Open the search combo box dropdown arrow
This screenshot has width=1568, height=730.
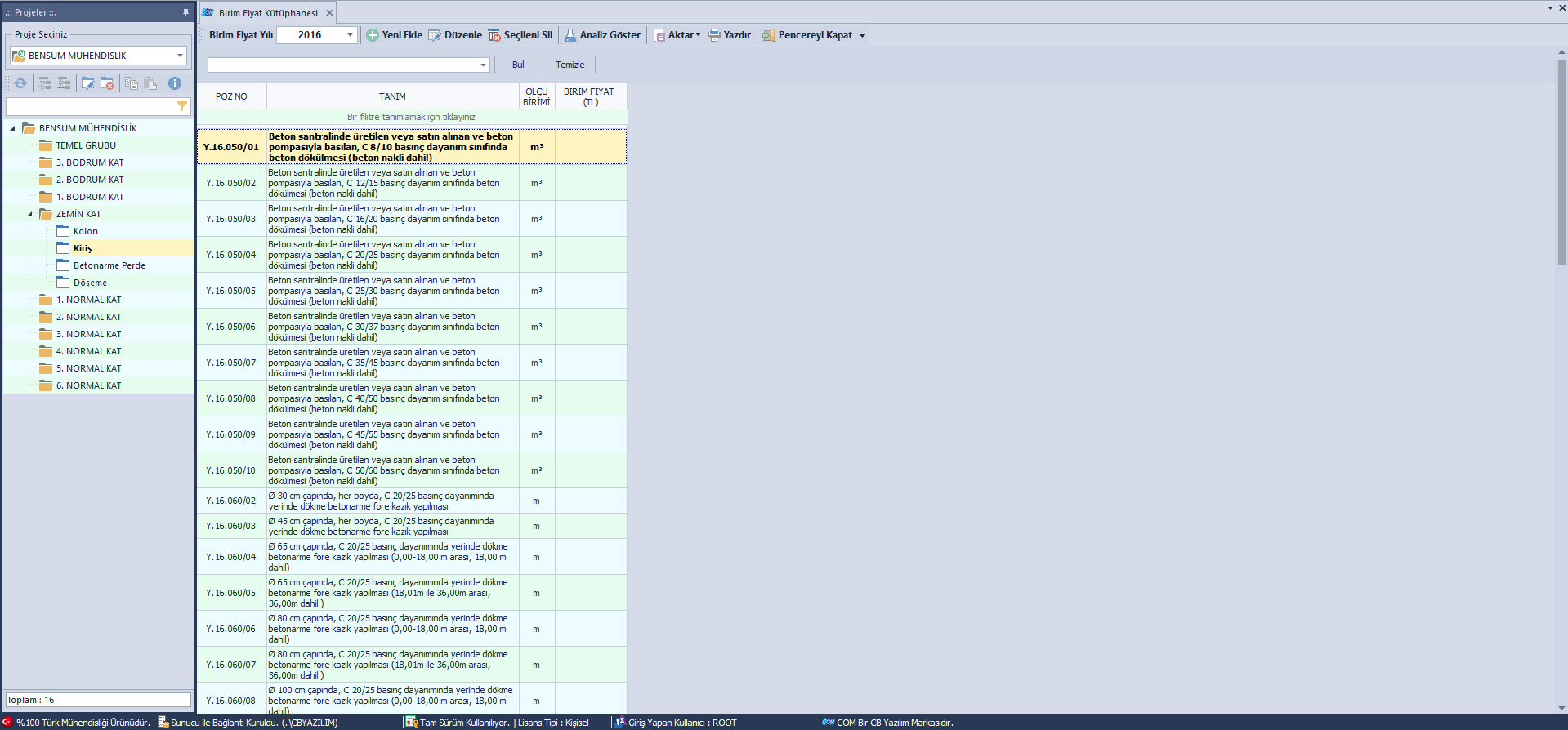click(483, 65)
